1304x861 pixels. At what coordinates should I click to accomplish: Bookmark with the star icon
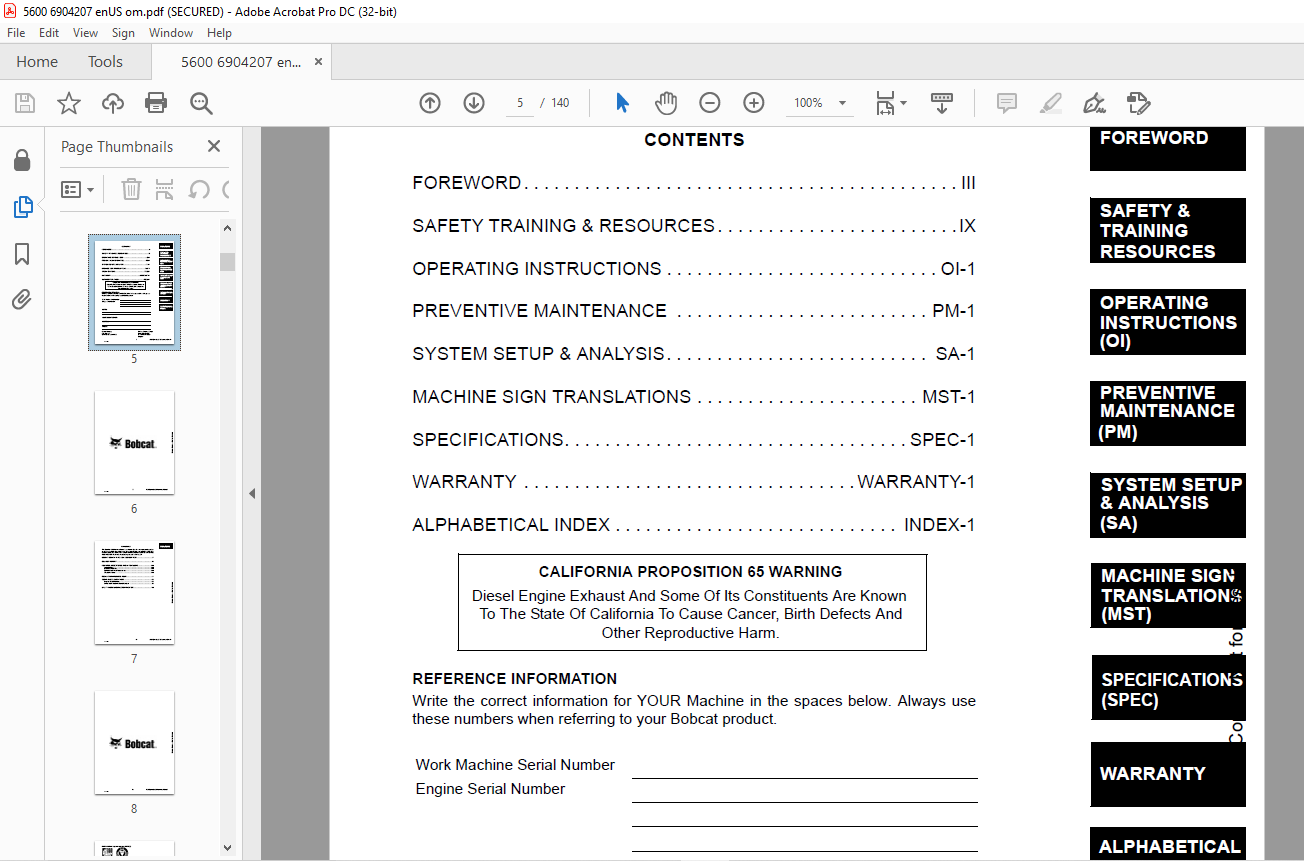(x=69, y=103)
